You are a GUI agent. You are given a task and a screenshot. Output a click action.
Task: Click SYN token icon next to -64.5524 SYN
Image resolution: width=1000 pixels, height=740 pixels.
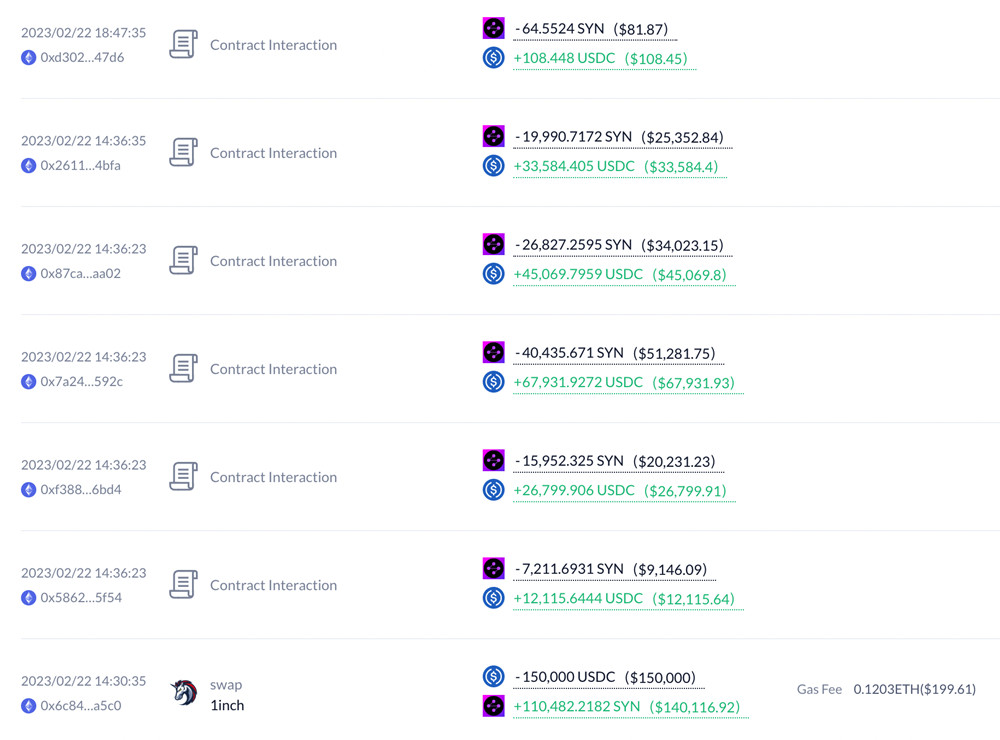click(x=493, y=28)
